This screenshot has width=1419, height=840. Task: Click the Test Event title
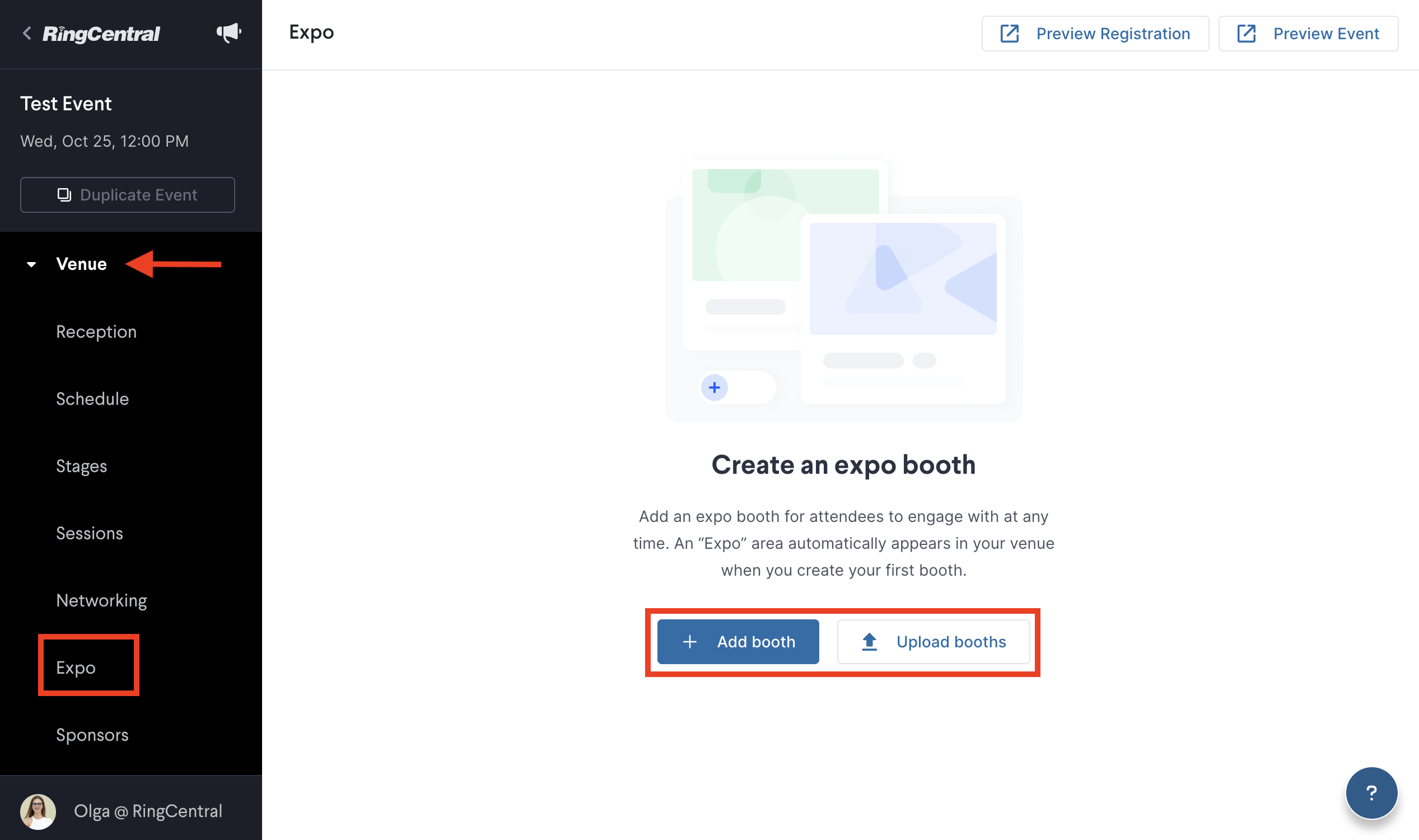click(x=66, y=104)
